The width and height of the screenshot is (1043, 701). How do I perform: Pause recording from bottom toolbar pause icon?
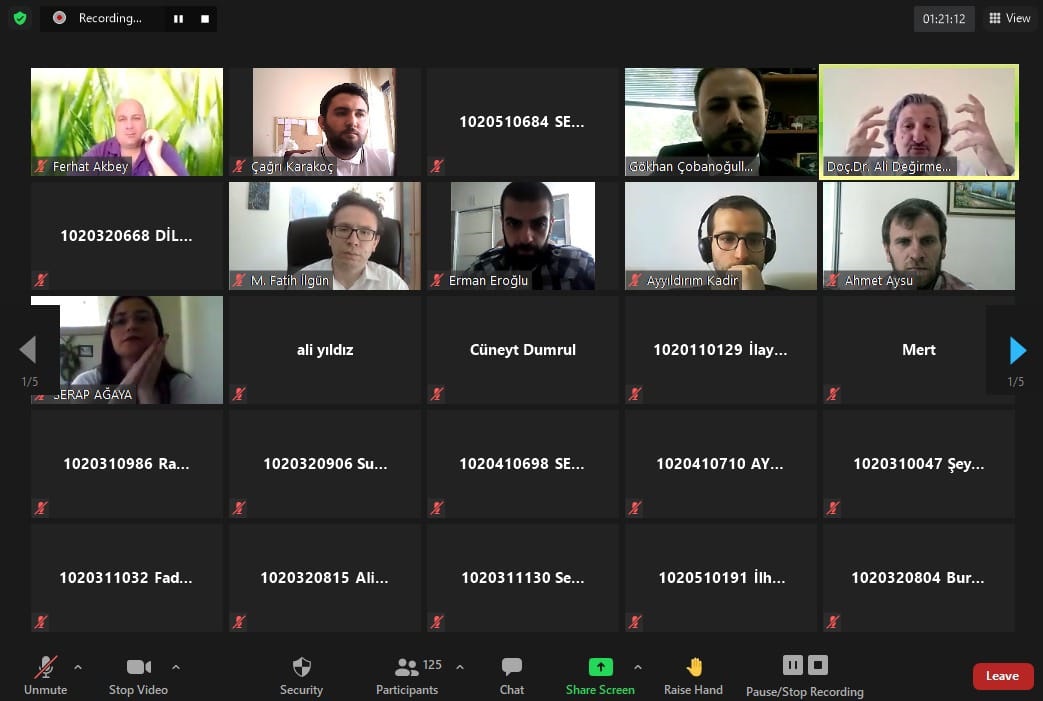(x=793, y=665)
